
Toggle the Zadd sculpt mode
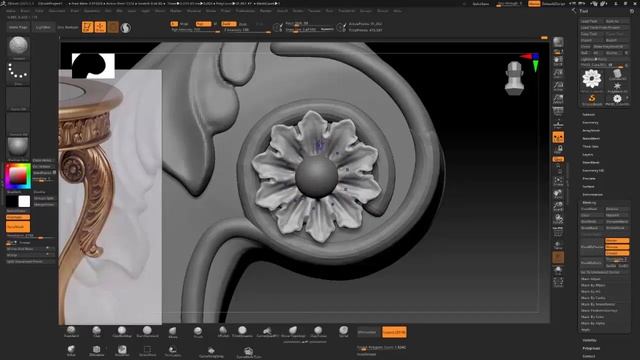[229, 24]
